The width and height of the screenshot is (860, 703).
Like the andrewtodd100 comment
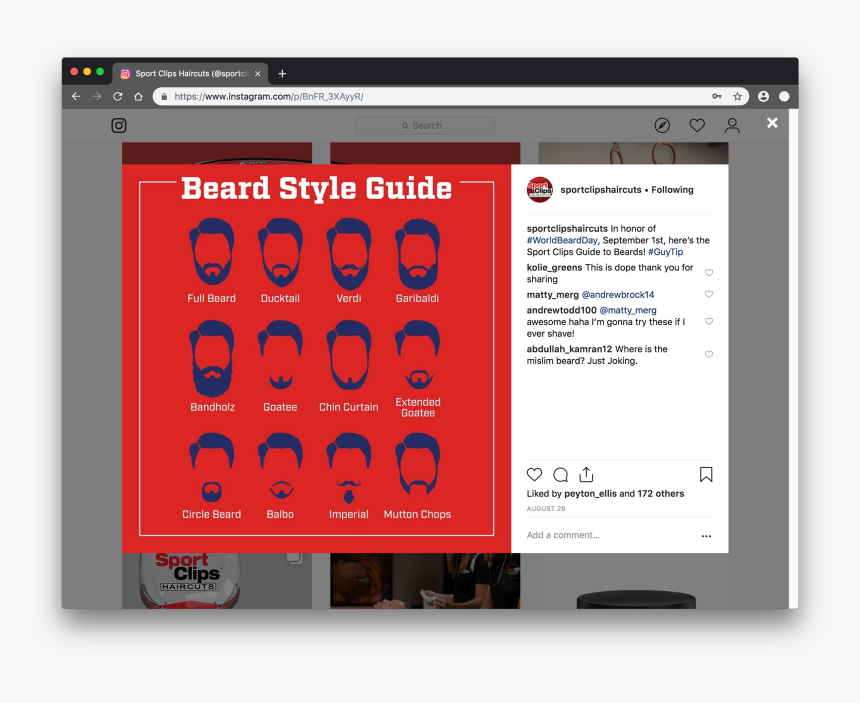pos(709,321)
